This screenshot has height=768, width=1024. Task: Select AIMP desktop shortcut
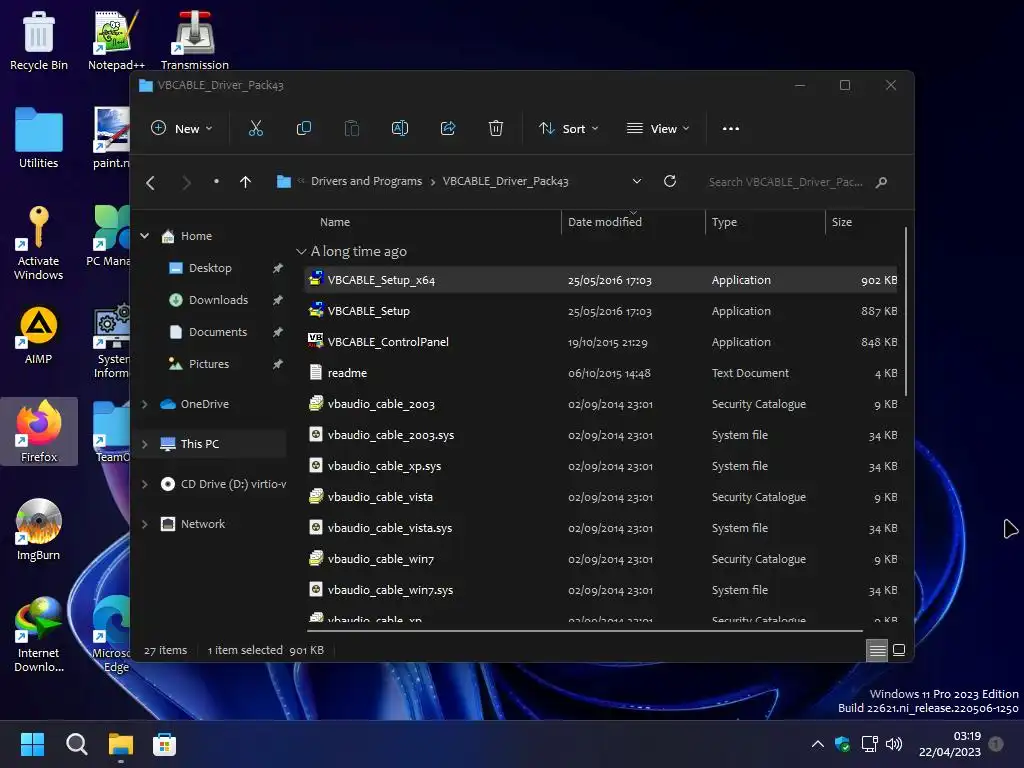click(39, 336)
